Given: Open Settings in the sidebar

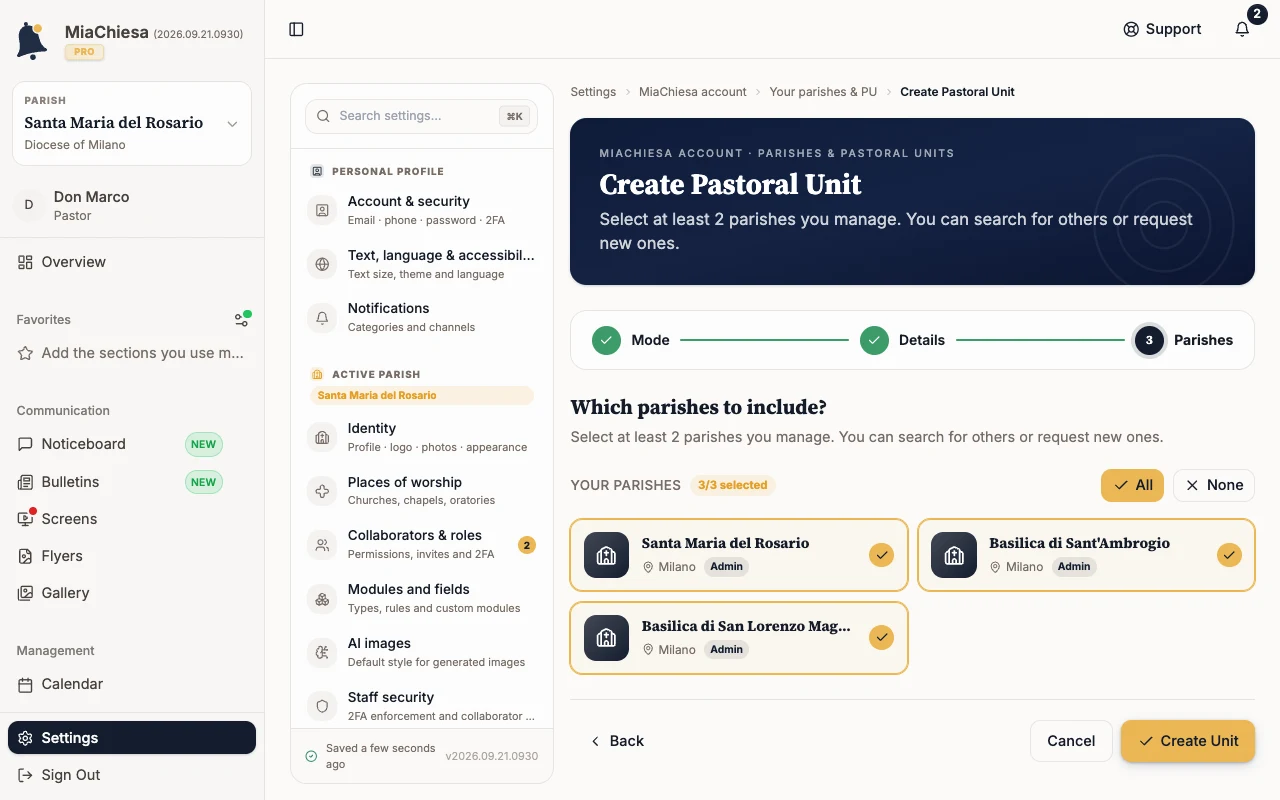Looking at the screenshot, I should 132,738.
